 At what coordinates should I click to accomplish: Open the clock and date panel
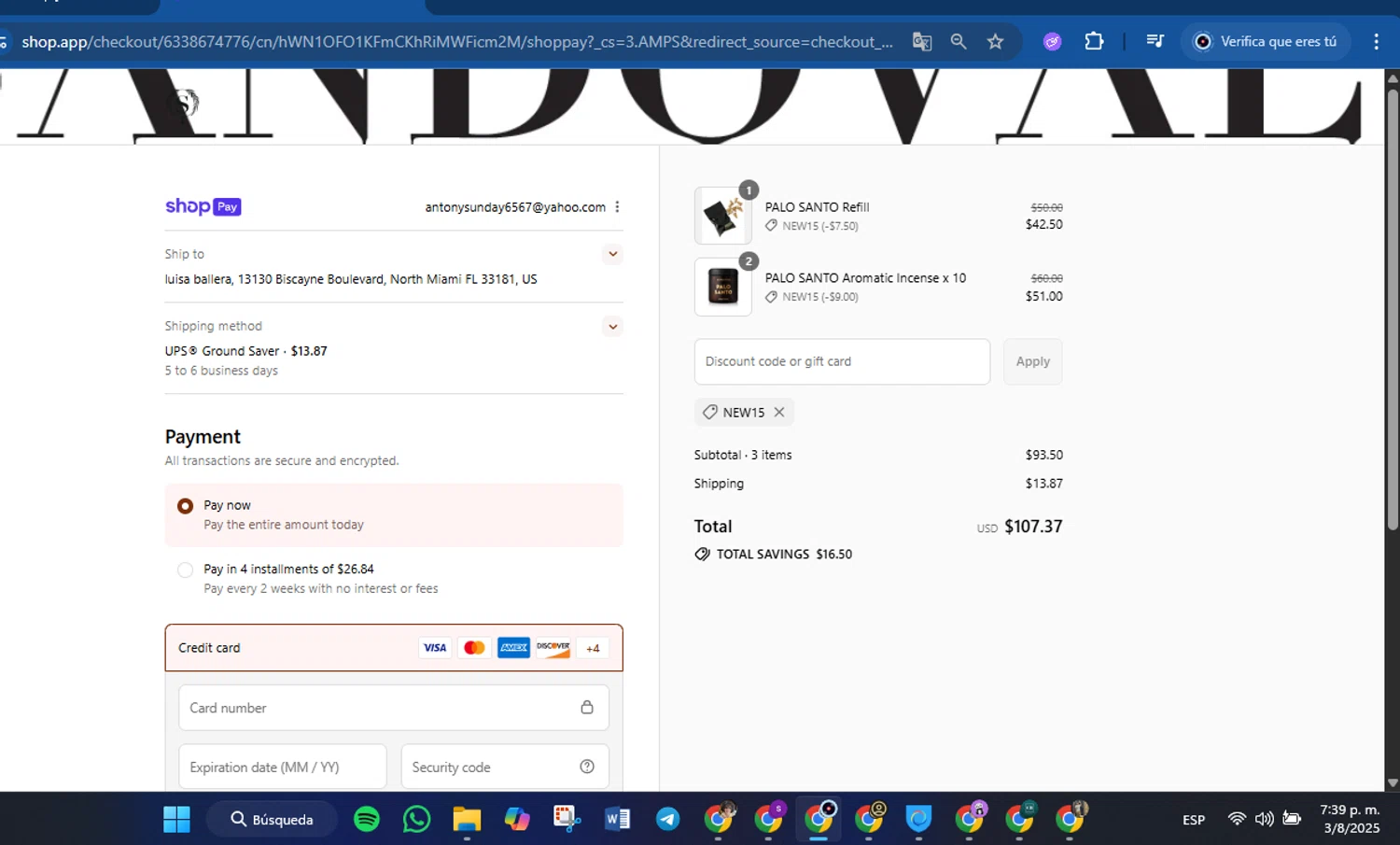click(x=1350, y=819)
